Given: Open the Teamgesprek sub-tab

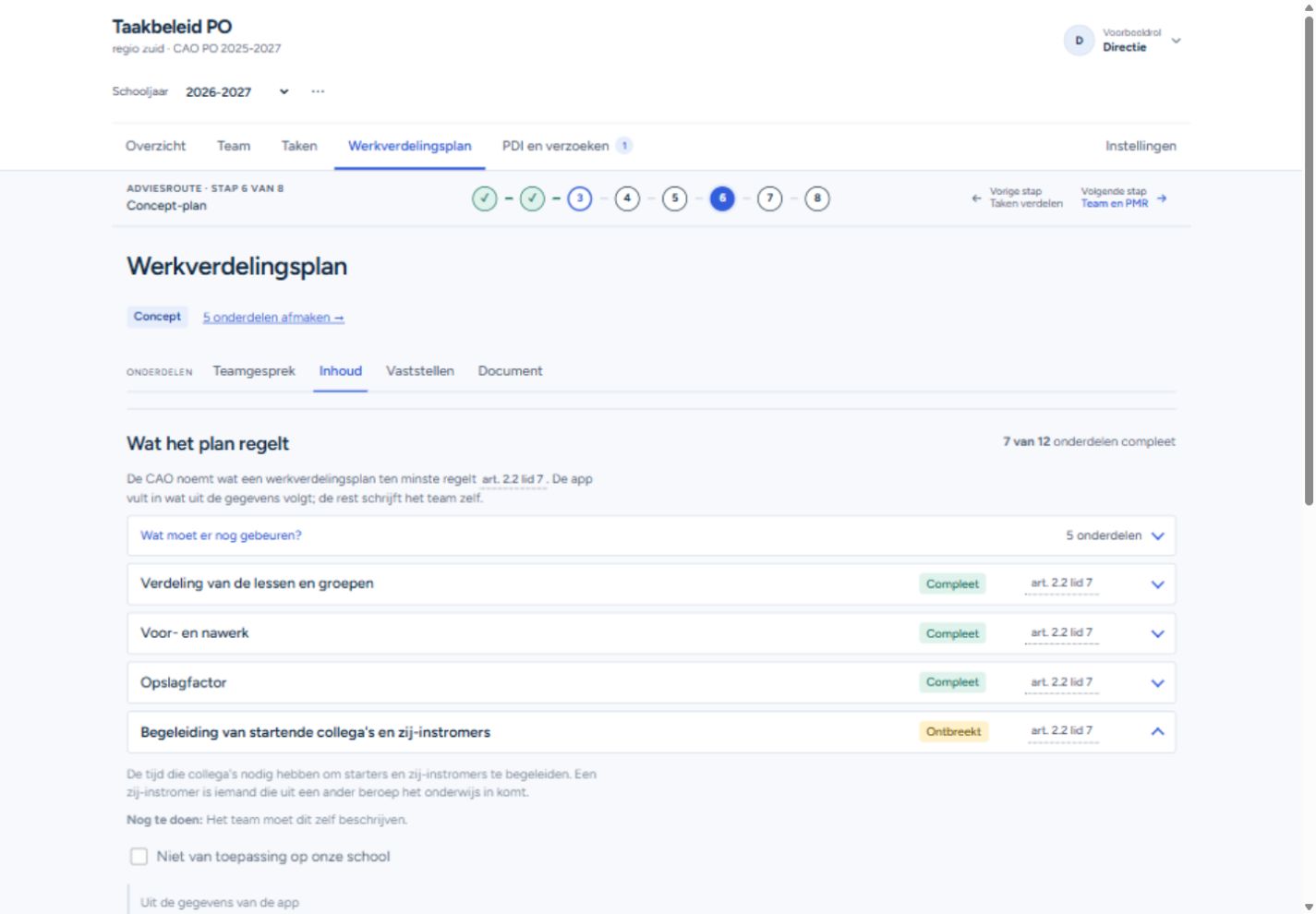Looking at the screenshot, I should pyautogui.click(x=254, y=371).
